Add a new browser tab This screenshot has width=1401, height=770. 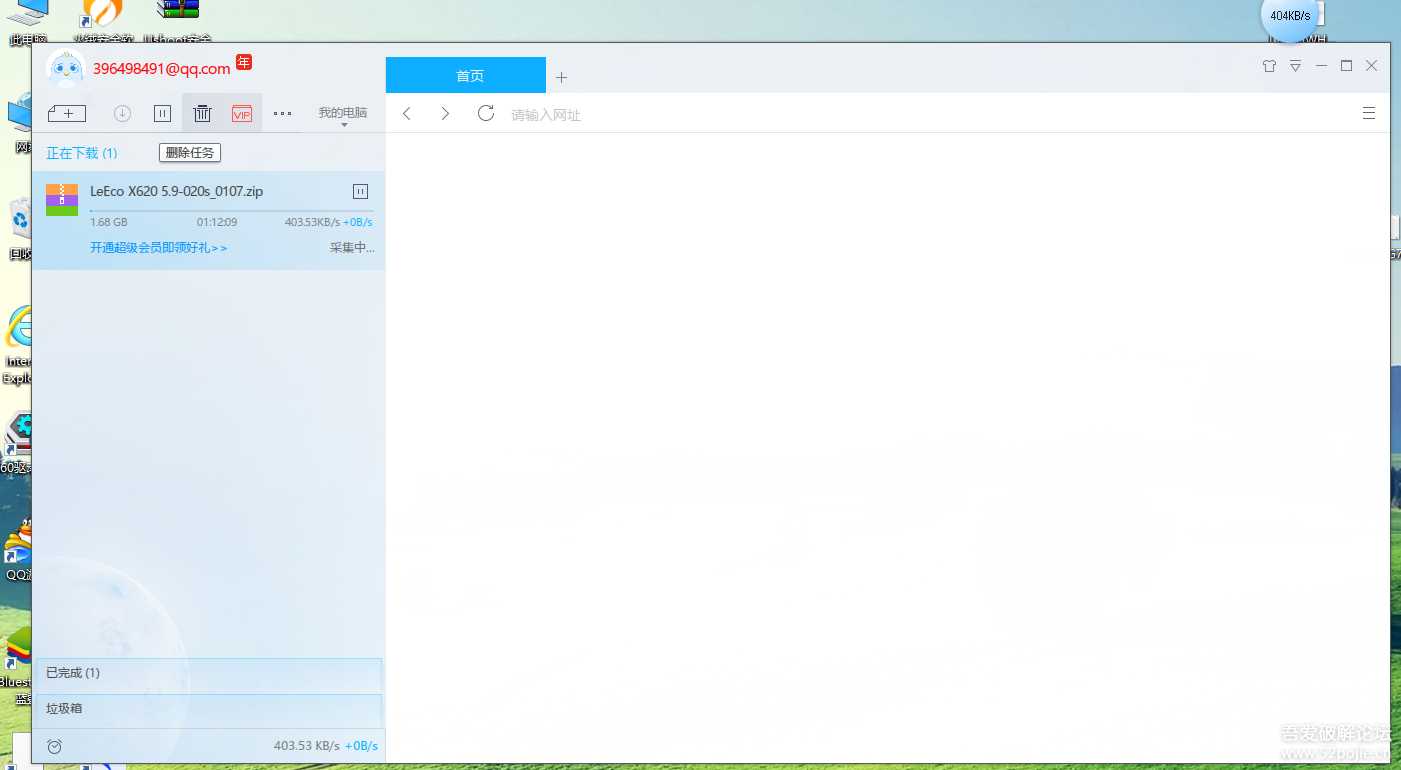561,77
